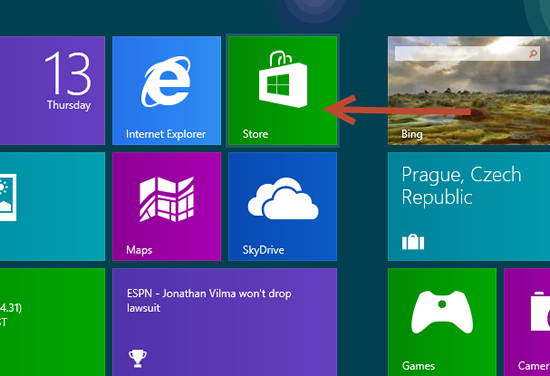The image size is (550, 376).
Task: Open the SkyDrive cloud tile
Action: [x=282, y=206]
